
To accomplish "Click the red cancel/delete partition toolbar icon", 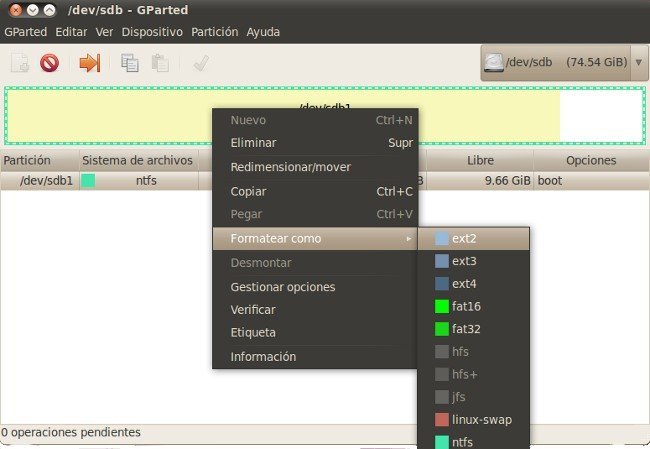I will coord(49,63).
